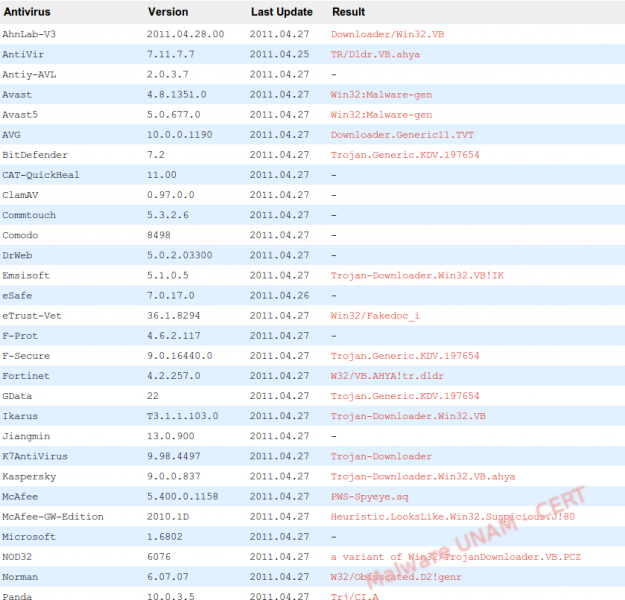This screenshot has width=625, height=600.
Task: Click the W32/VB.AHYA!tr.dldr result
Action: click(x=387, y=376)
